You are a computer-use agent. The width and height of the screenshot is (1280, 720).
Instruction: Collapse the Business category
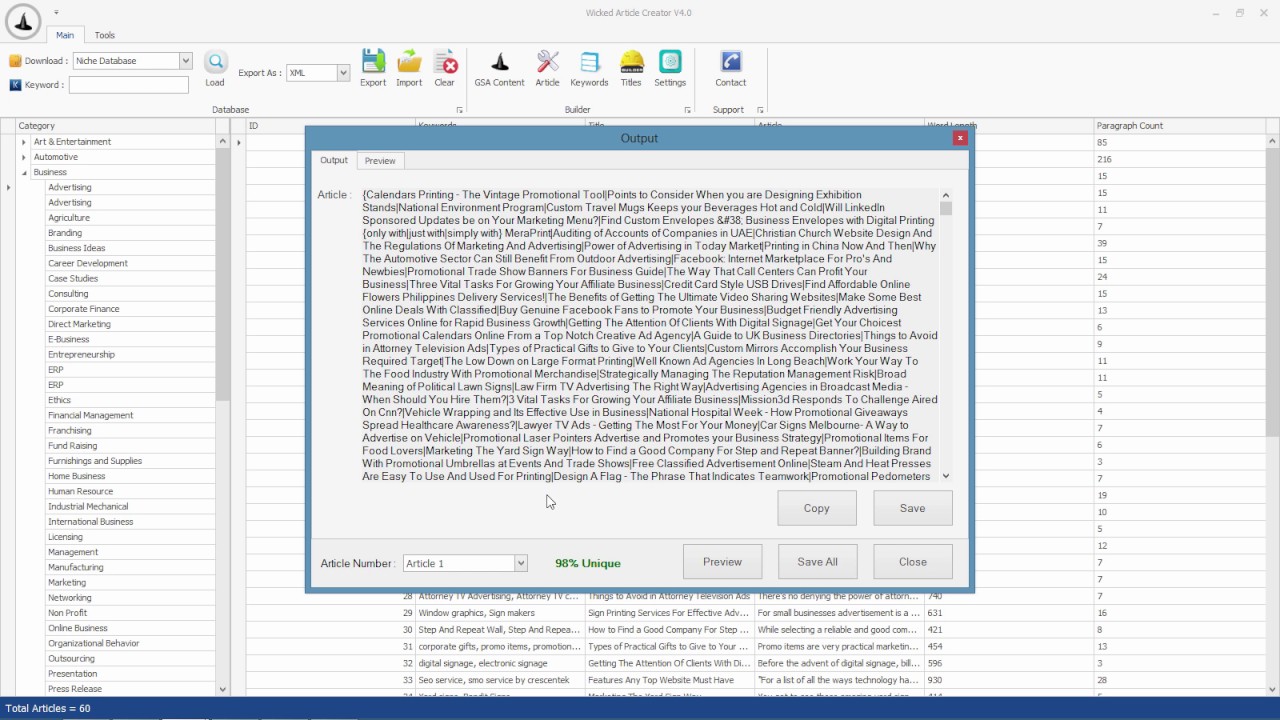point(24,172)
